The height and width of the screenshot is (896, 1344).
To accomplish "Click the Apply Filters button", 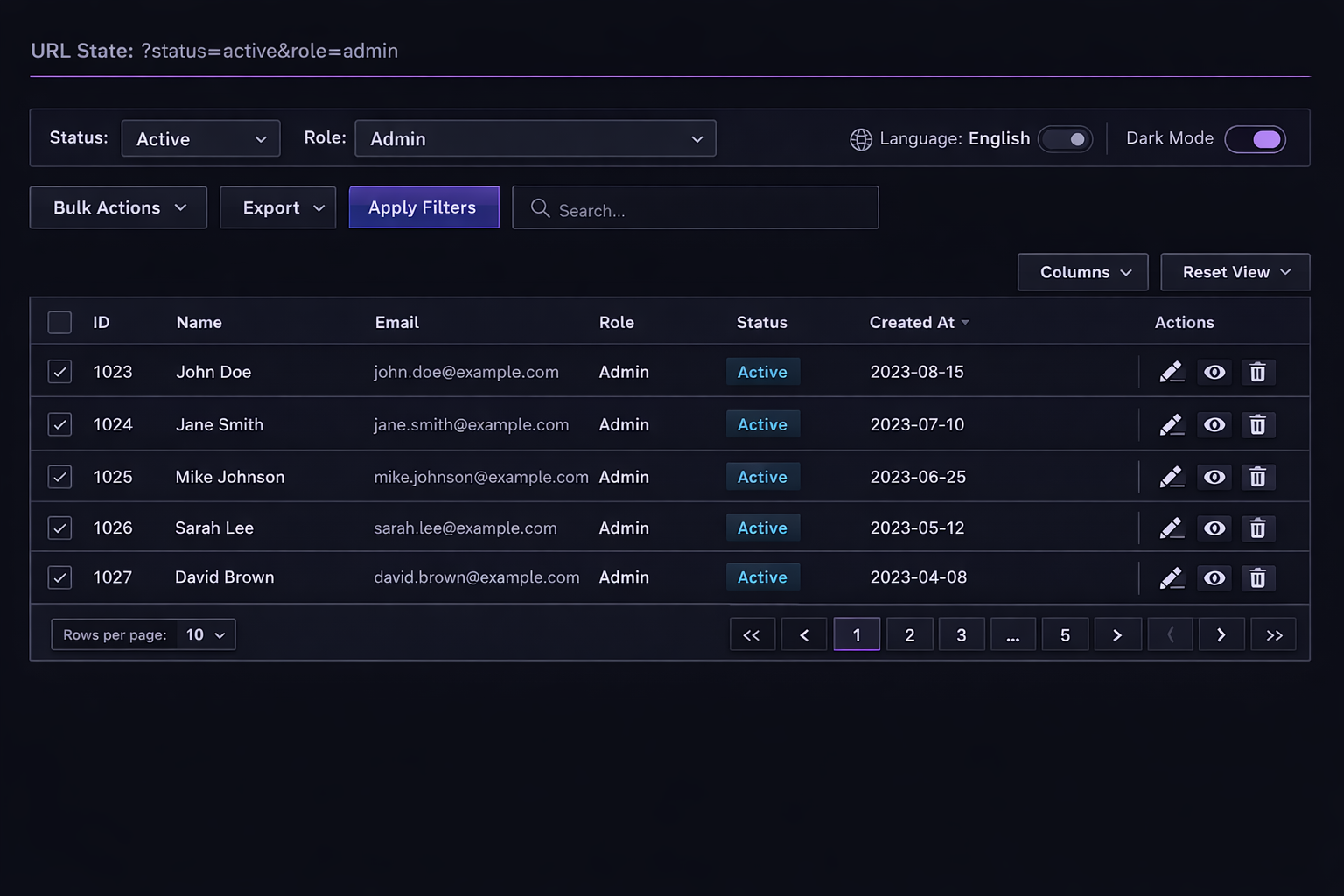I will click(x=424, y=207).
